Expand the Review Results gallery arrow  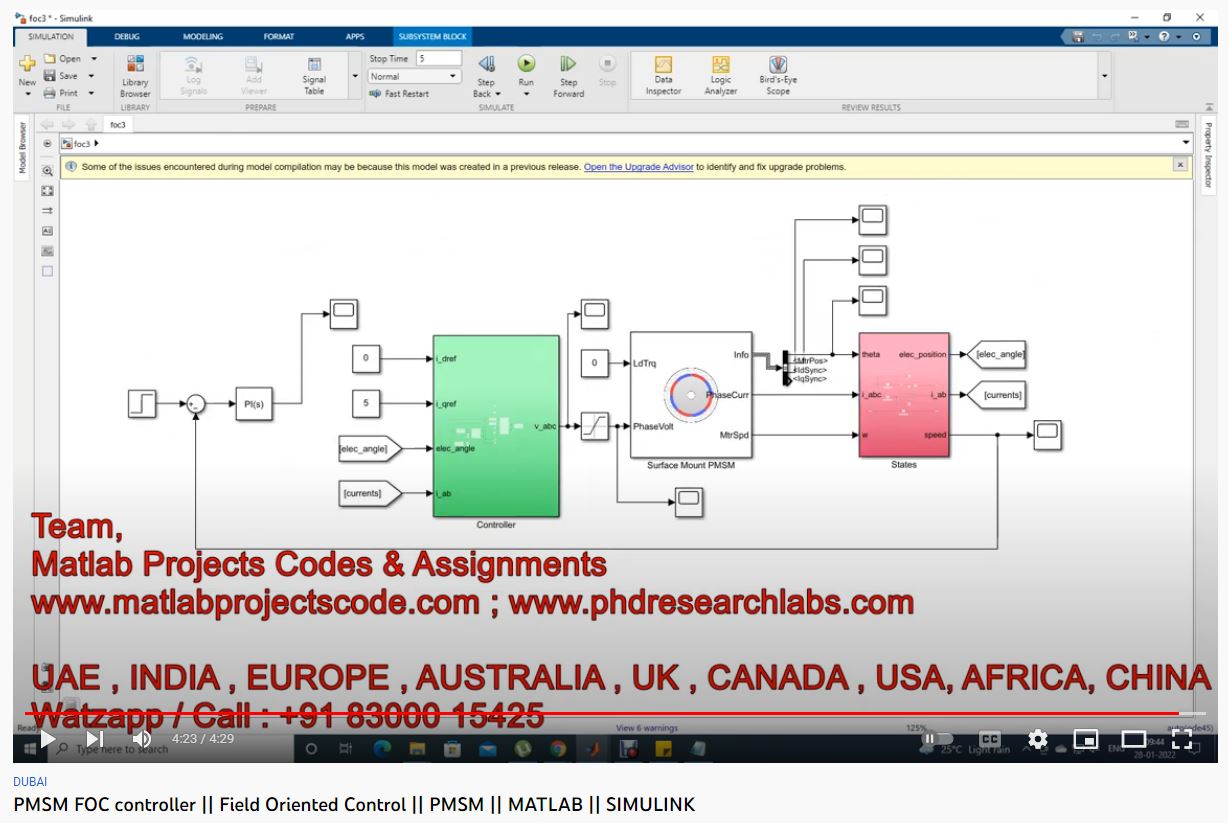pyautogui.click(x=1104, y=76)
